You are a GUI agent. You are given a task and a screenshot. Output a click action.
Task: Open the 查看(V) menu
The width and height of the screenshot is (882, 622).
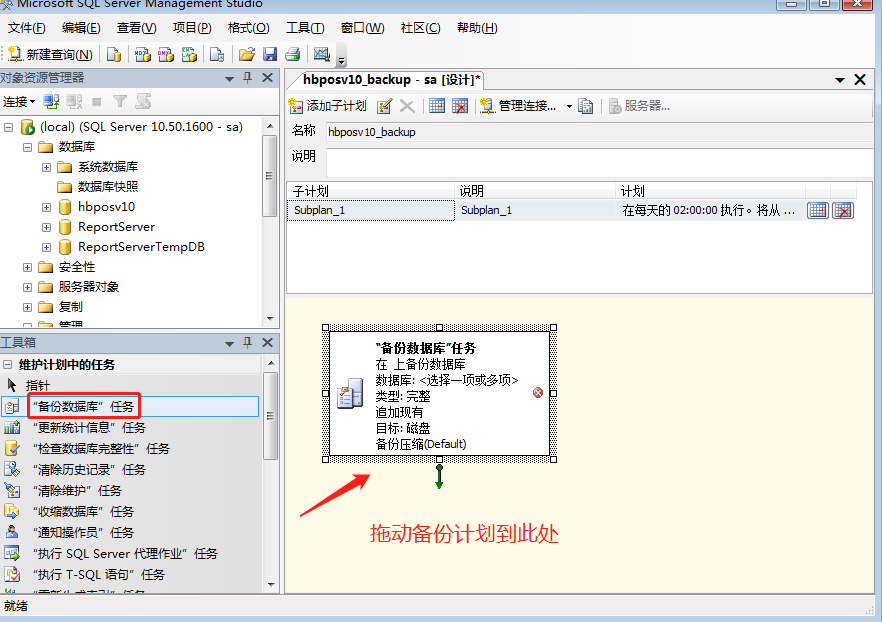[x=137, y=28]
